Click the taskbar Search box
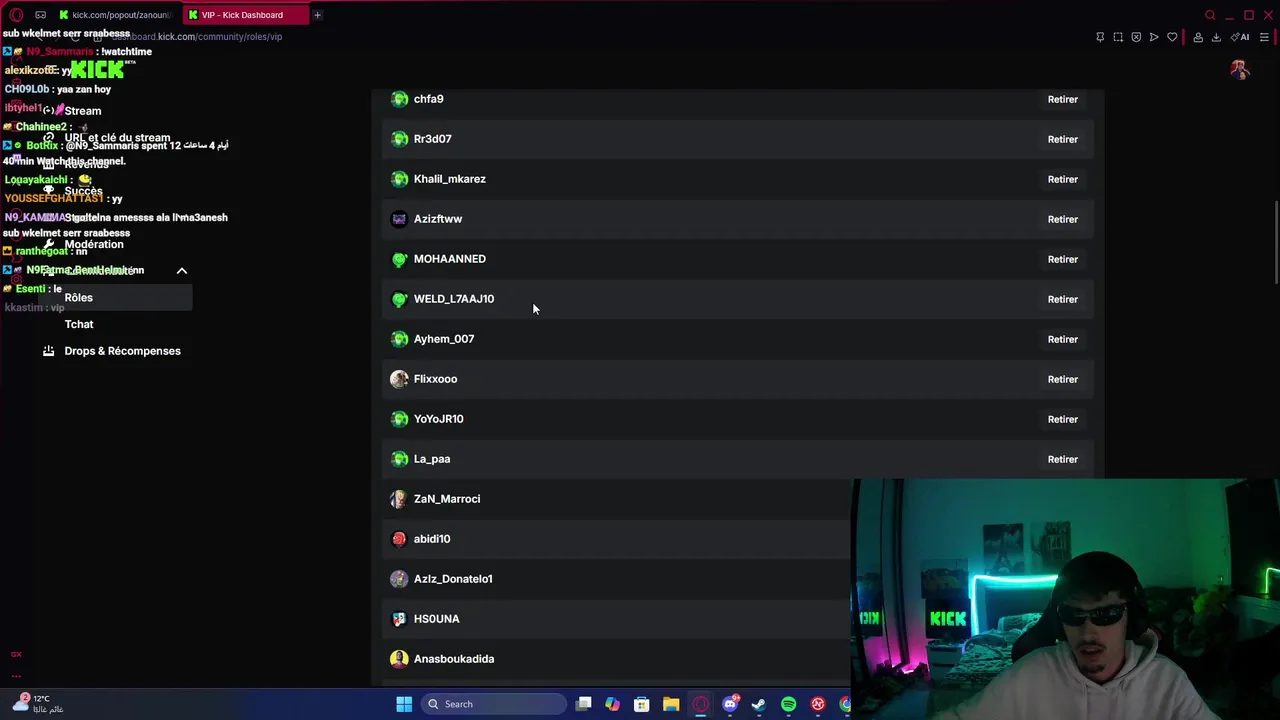Image resolution: width=1280 pixels, height=720 pixels. pyautogui.click(x=494, y=704)
